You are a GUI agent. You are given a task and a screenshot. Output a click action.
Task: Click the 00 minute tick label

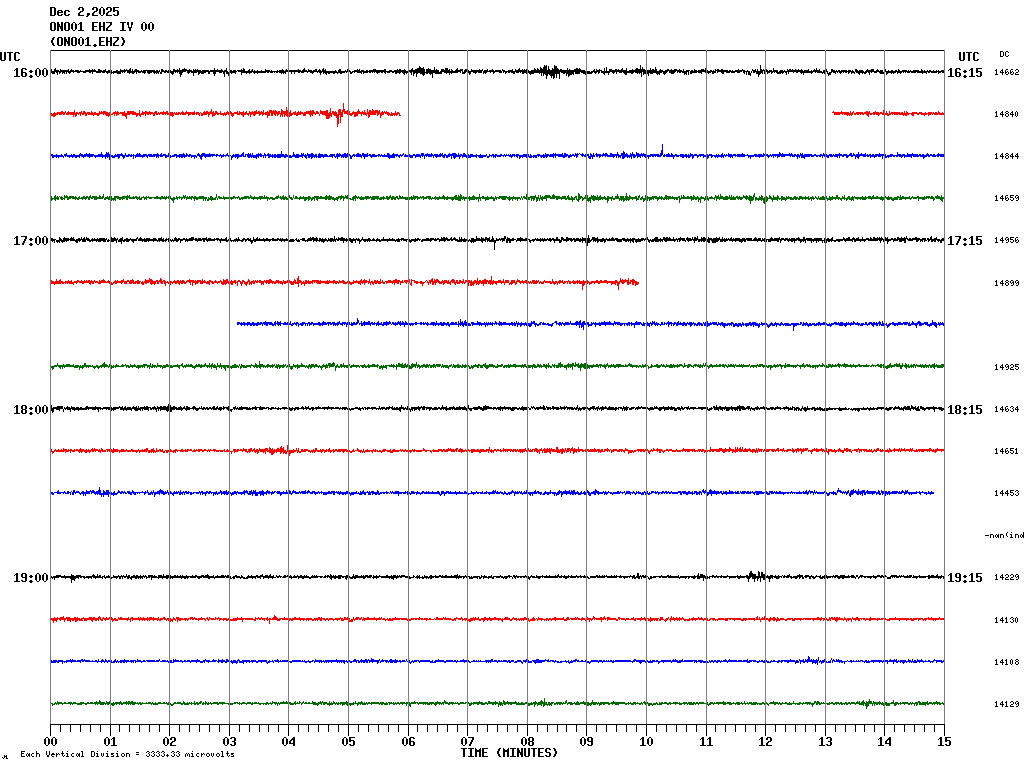(51, 742)
